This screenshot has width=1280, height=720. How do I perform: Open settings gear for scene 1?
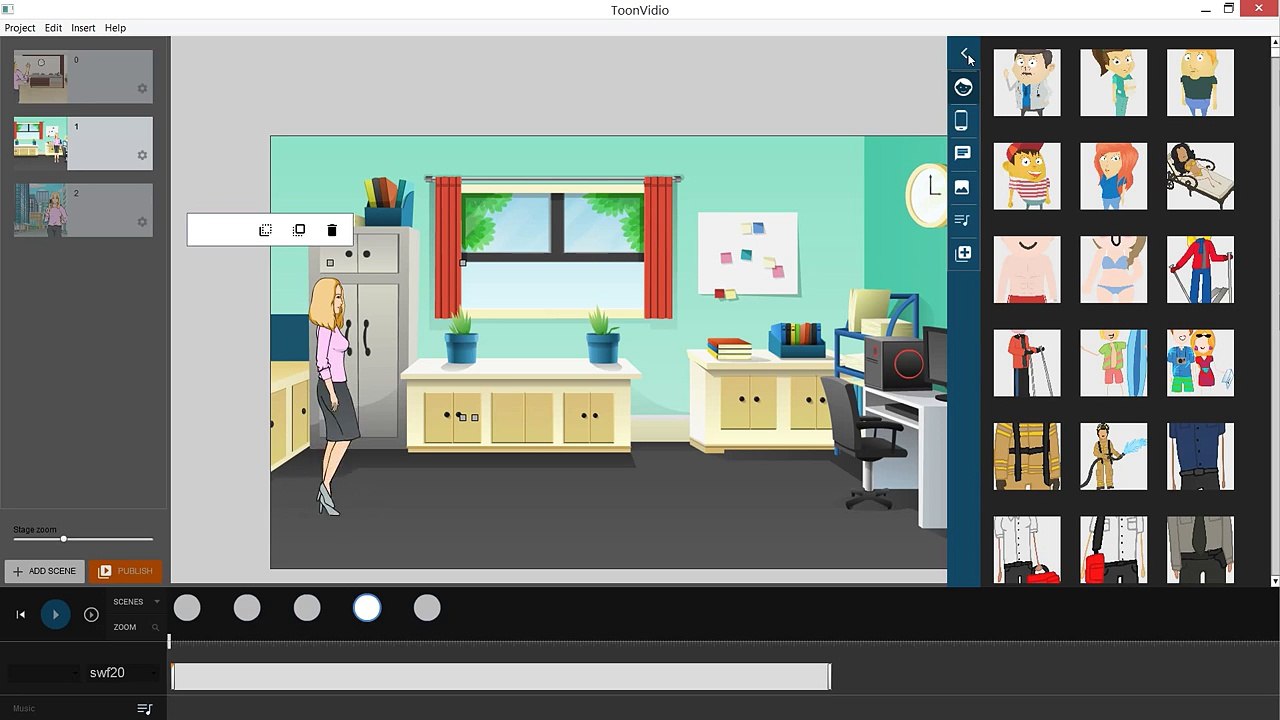[x=142, y=156]
